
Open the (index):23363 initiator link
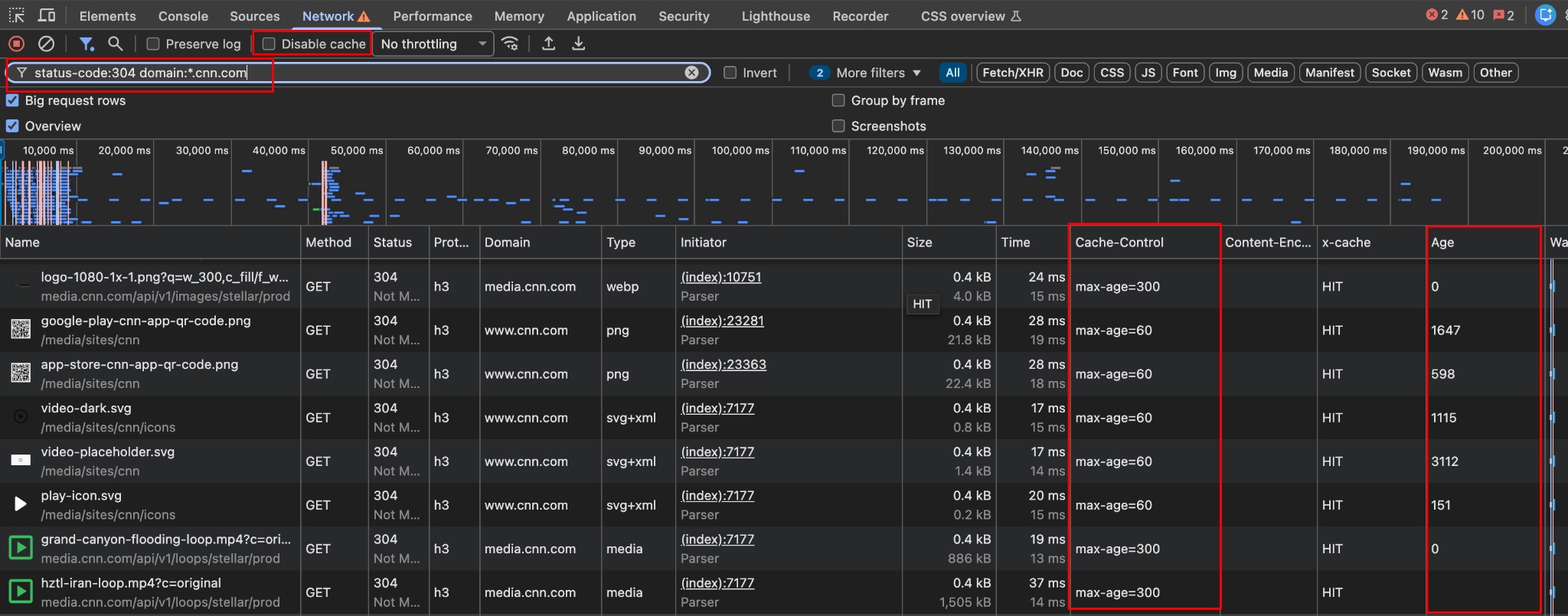pyautogui.click(x=724, y=364)
